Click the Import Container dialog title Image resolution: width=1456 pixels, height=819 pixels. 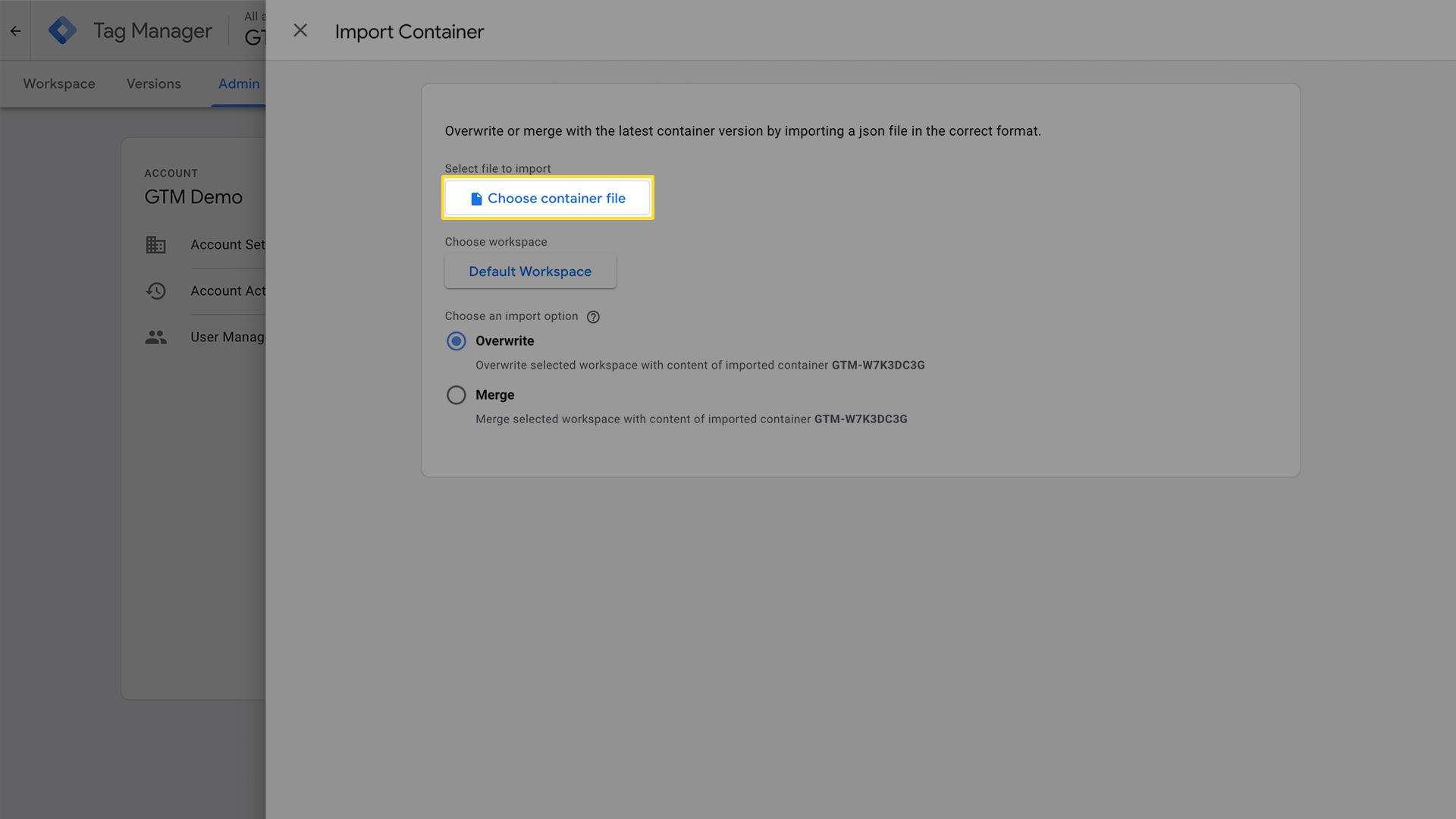tap(409, 32)
